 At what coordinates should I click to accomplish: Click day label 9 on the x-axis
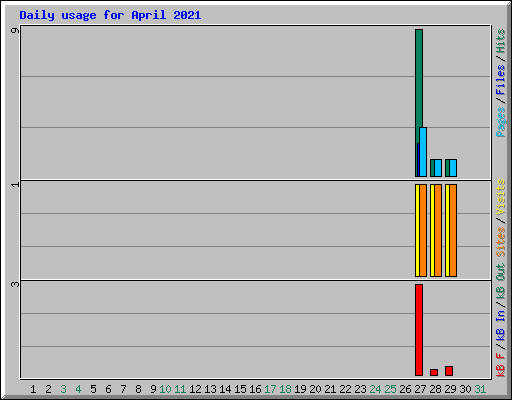coord(153,389)
